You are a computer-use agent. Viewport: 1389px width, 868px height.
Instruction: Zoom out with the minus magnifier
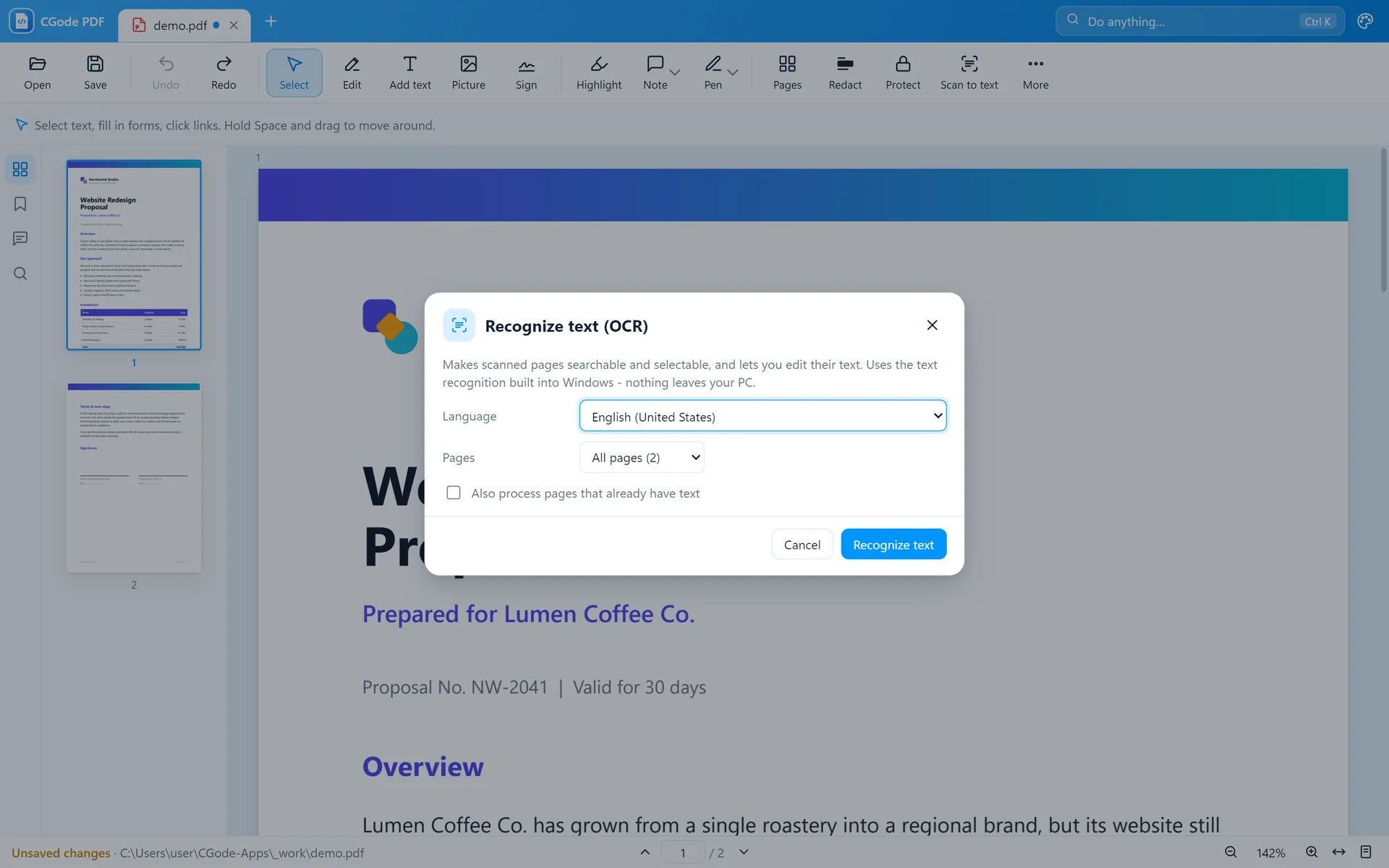coord(1230,852)
